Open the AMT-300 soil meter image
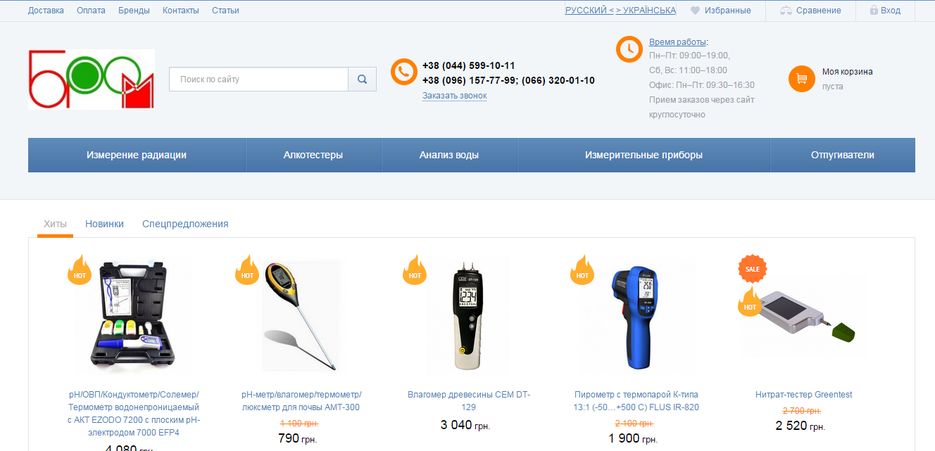 click(x=302, y=316)
